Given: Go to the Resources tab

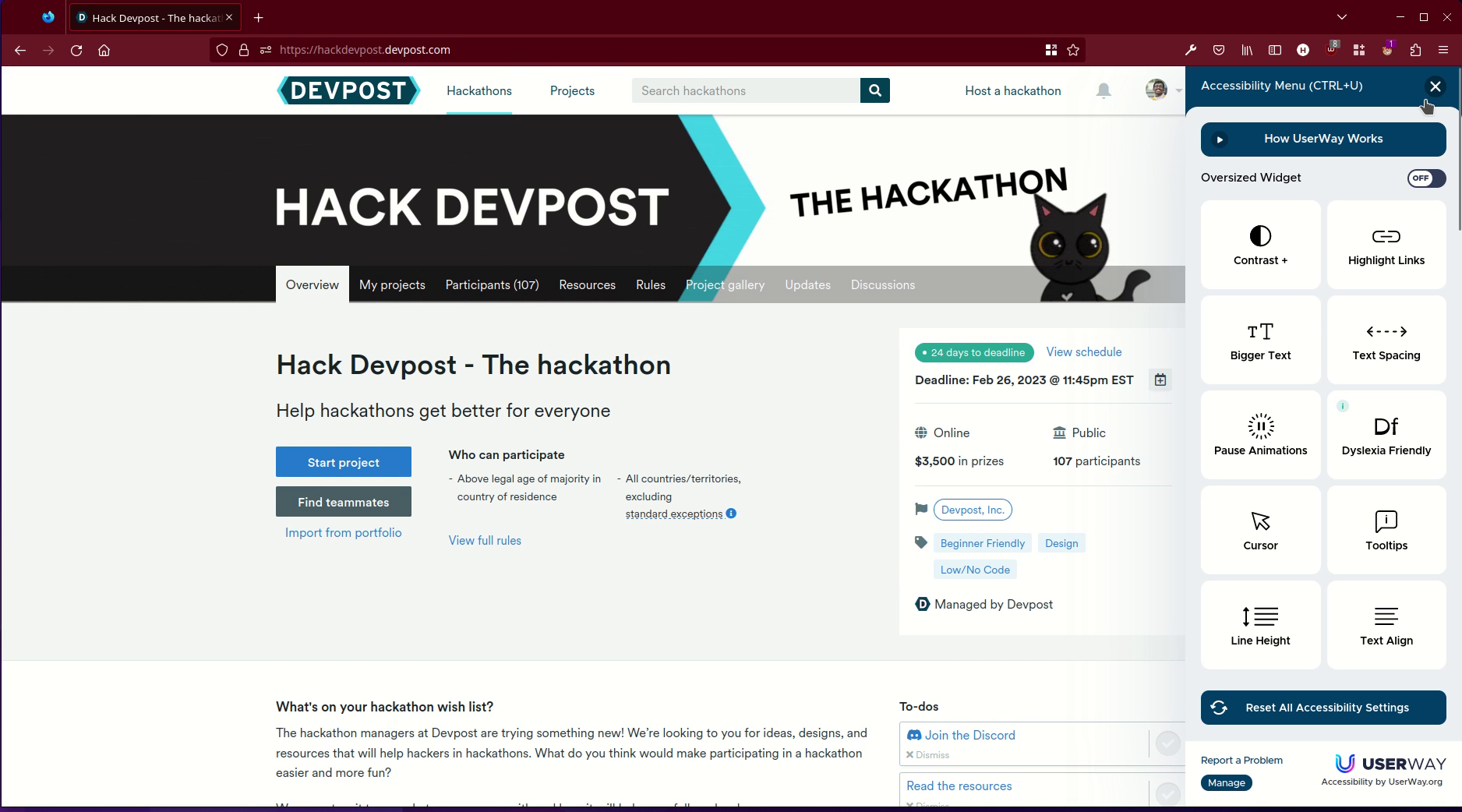Looking at the screenshot, I should (x=587, y=284).
